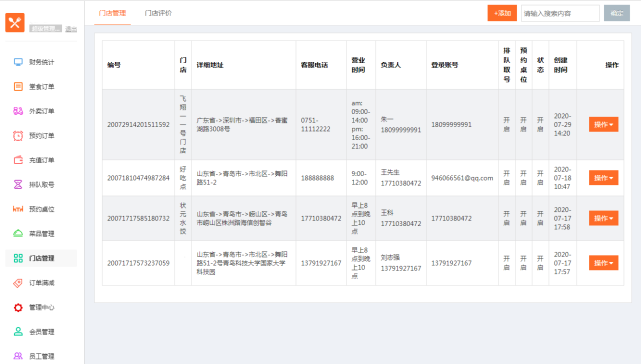Viewport: 641px width, 364px height.
Task: Open 操作 dropdown for store 20071810474987284
Action: tap(603, 178)
